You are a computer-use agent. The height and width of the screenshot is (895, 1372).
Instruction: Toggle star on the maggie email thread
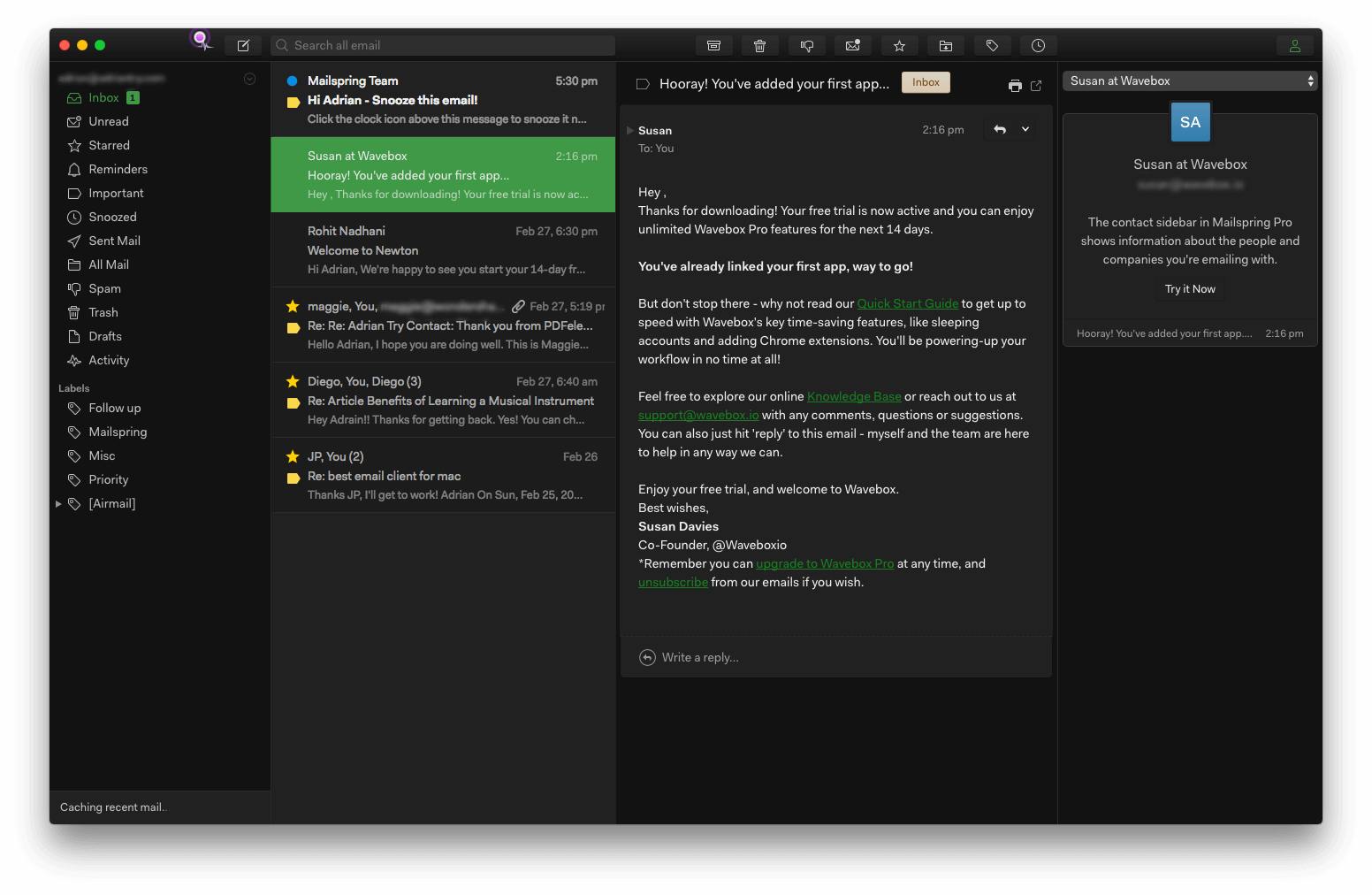click(293, 306)
